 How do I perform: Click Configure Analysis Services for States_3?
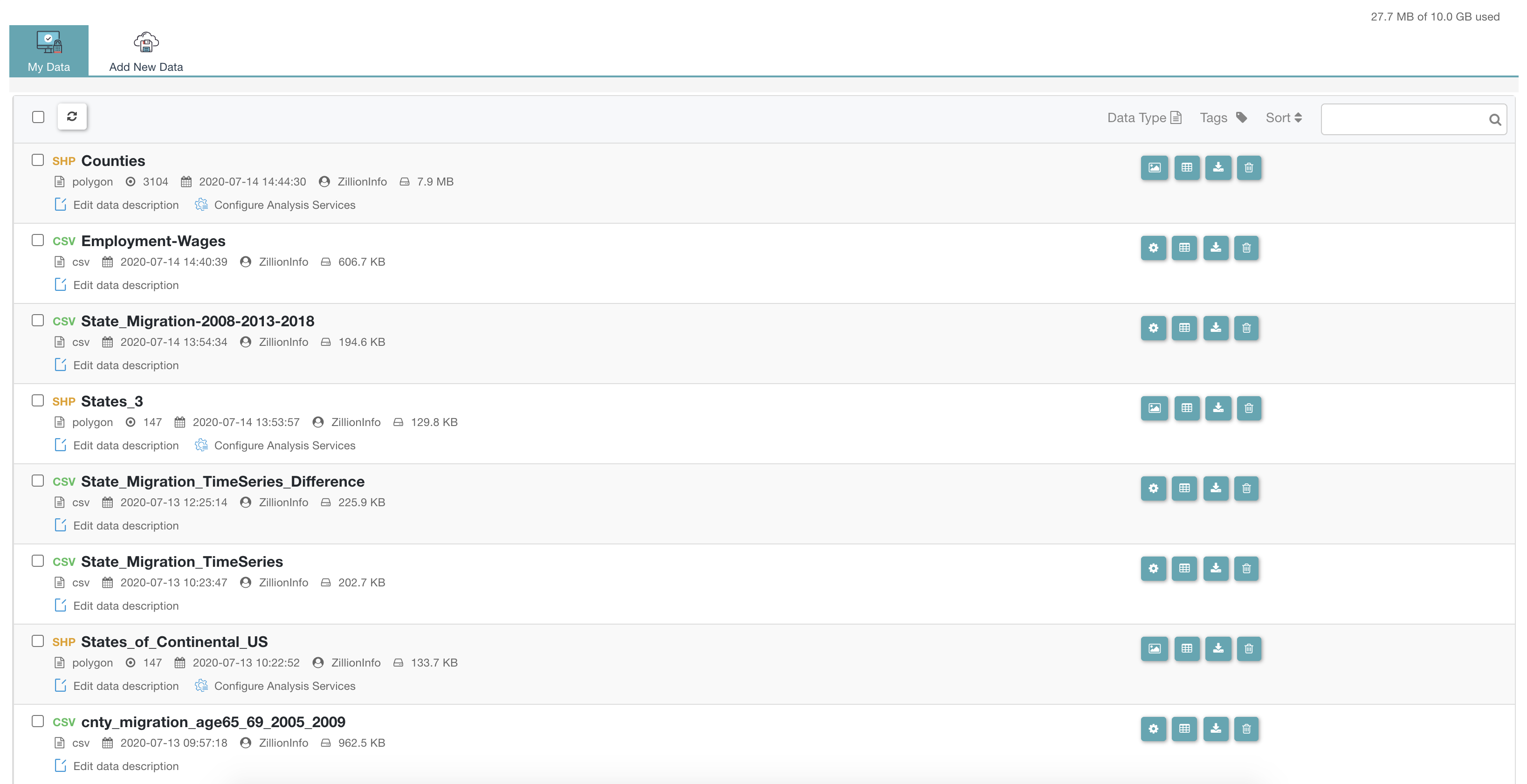[x=284, y=446]
